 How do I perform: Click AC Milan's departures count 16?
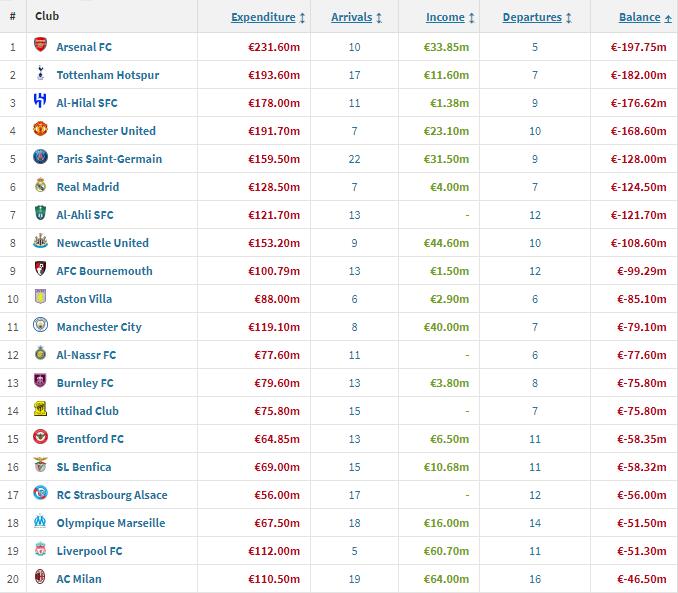click(535, 579)
